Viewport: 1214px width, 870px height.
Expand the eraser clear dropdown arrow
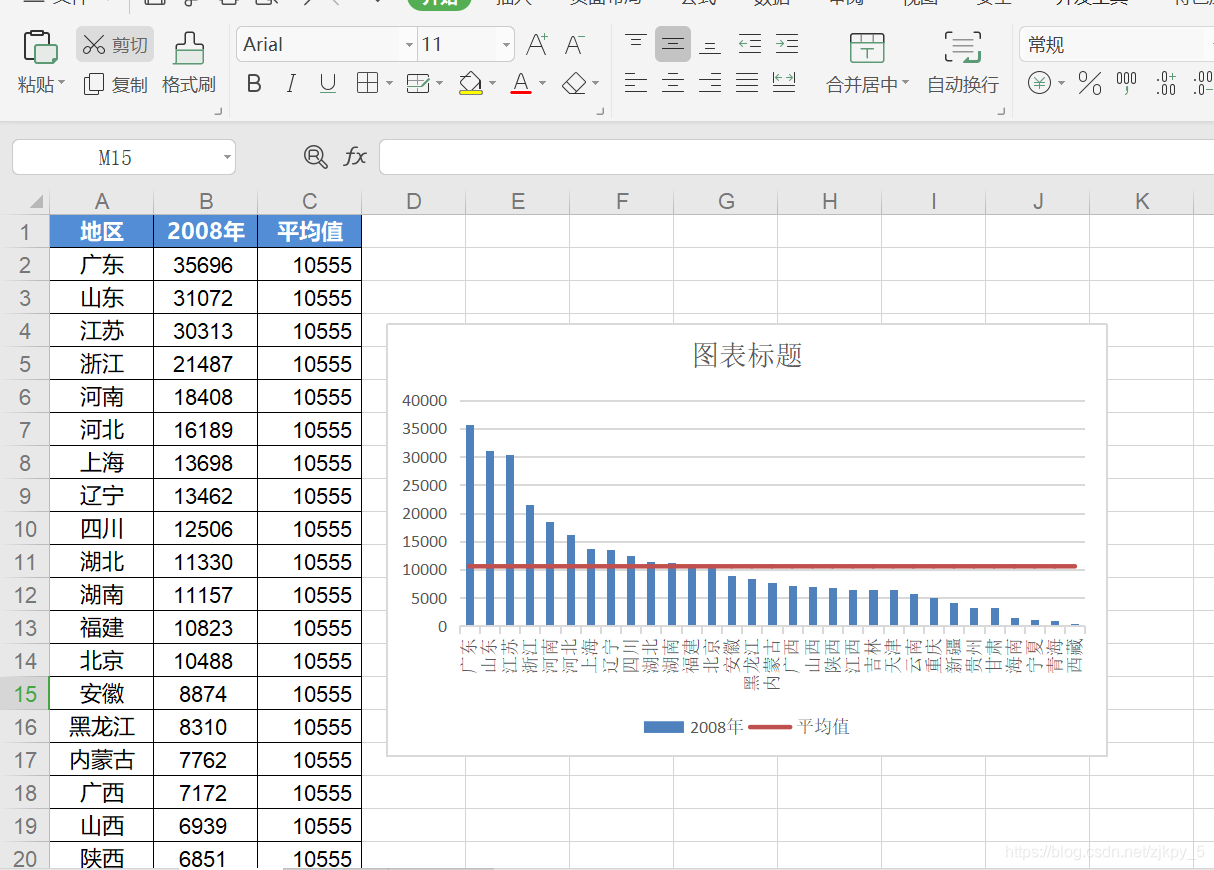click(595, 84)
